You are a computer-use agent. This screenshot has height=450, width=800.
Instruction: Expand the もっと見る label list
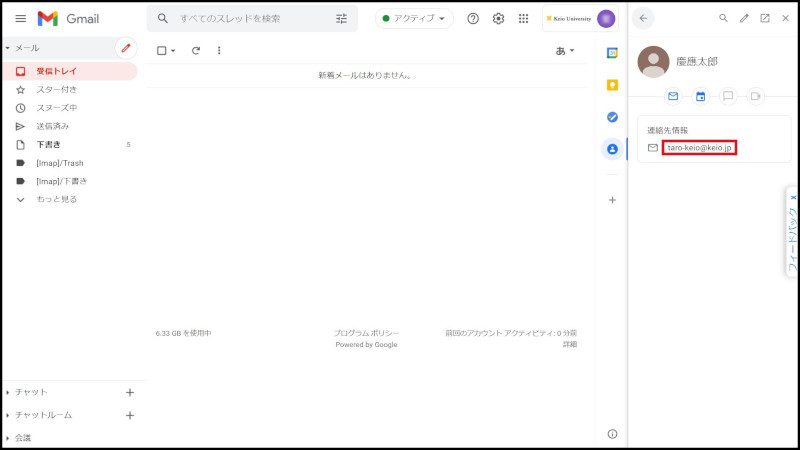57,199
